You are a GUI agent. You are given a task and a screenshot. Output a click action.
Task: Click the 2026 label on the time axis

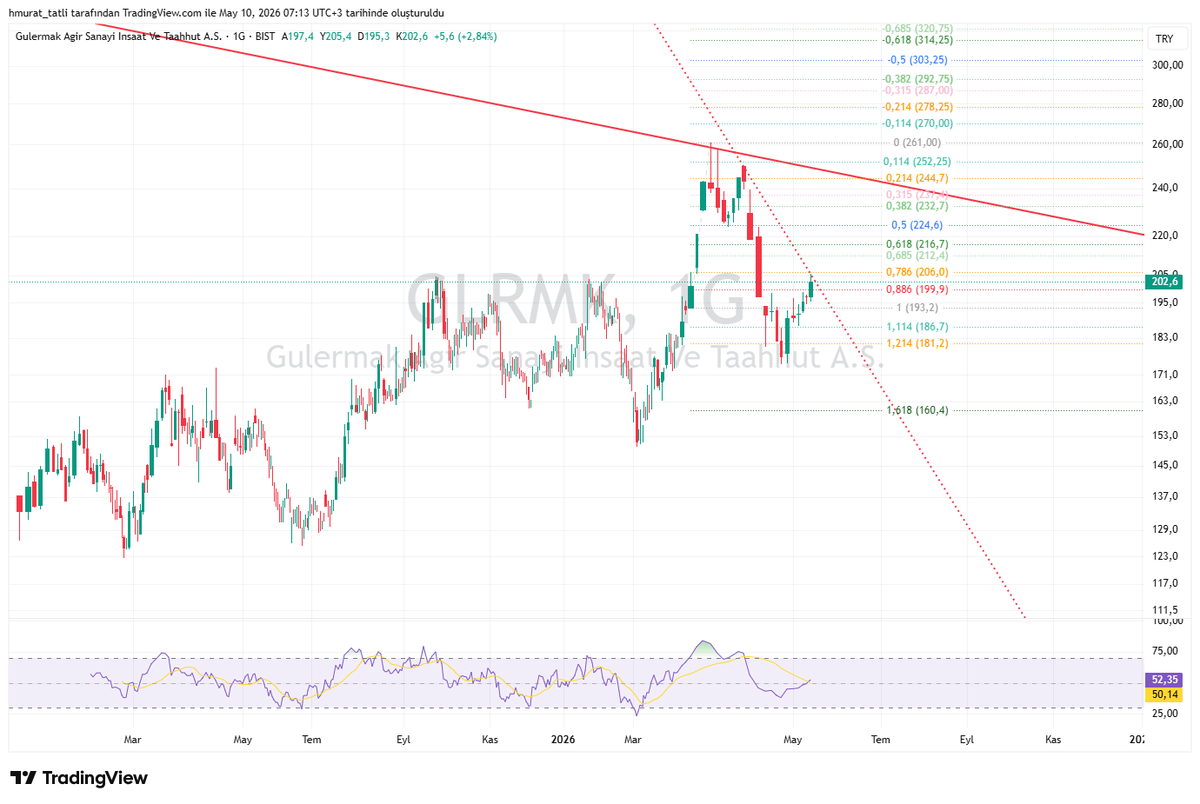(563, 740)
